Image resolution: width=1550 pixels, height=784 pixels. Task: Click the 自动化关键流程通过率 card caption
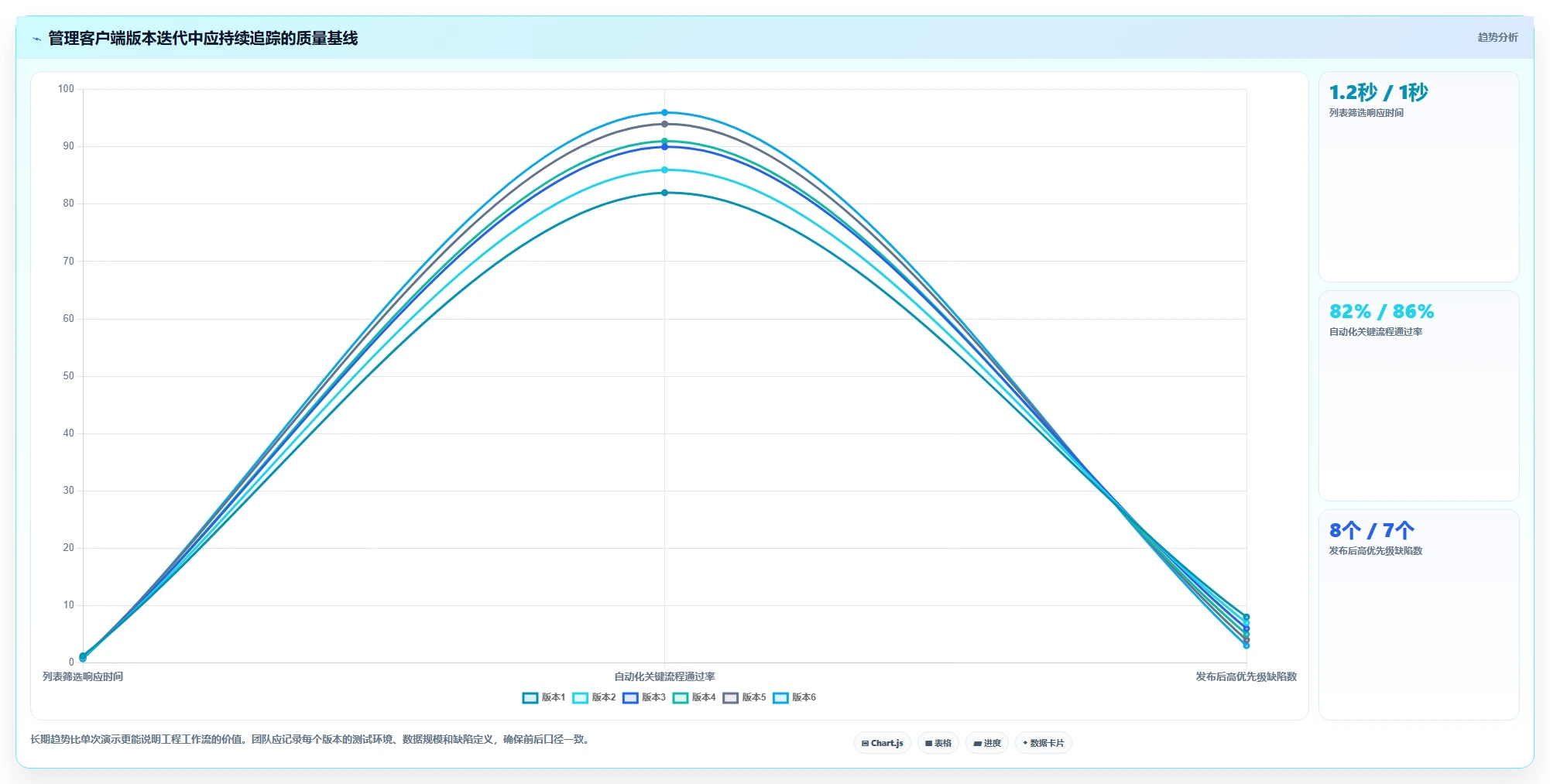(1376, 332)
